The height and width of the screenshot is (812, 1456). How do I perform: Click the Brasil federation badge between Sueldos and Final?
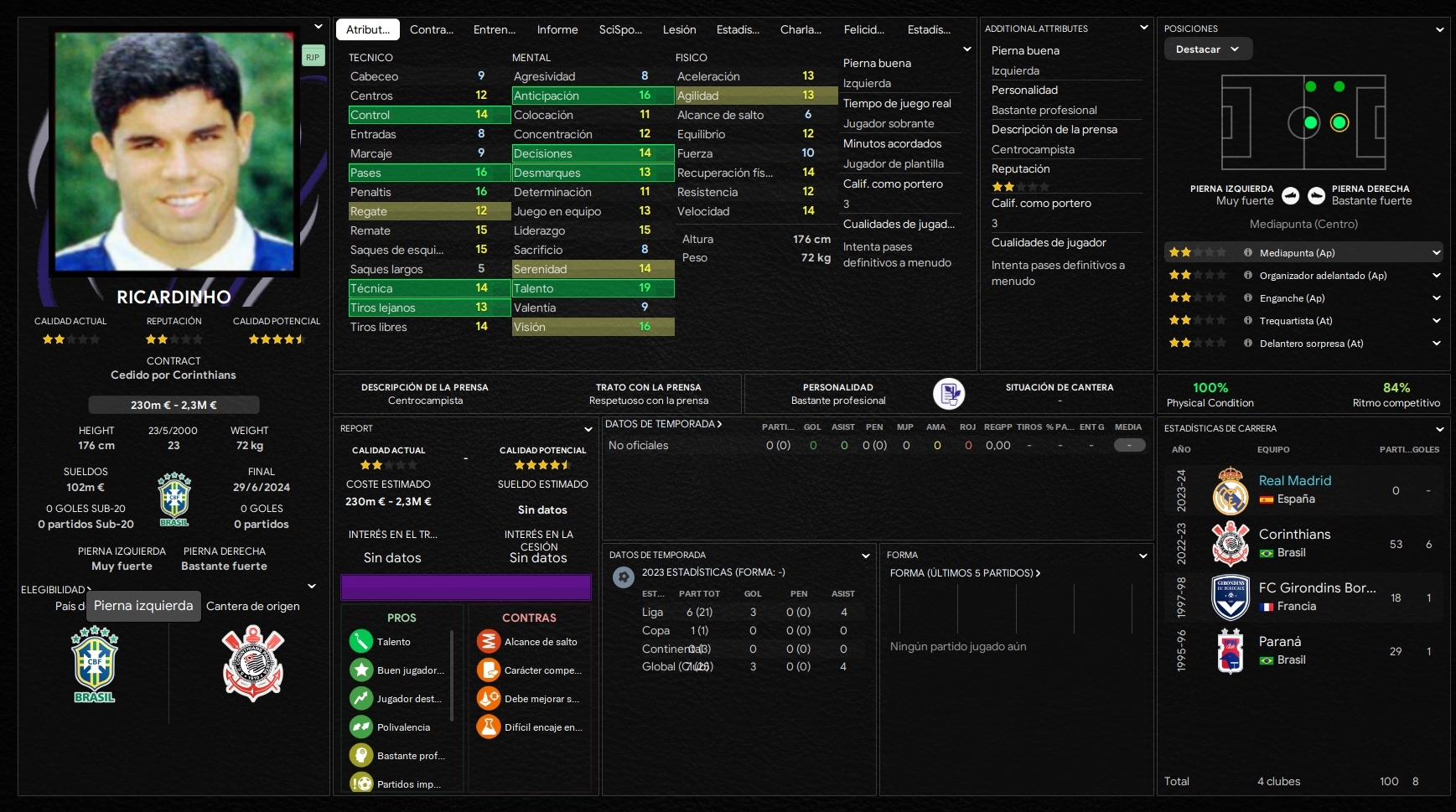tap(174, 499)
